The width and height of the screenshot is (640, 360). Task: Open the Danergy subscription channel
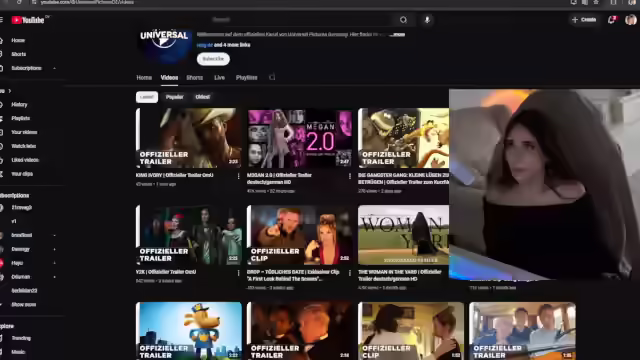point(20,249)
